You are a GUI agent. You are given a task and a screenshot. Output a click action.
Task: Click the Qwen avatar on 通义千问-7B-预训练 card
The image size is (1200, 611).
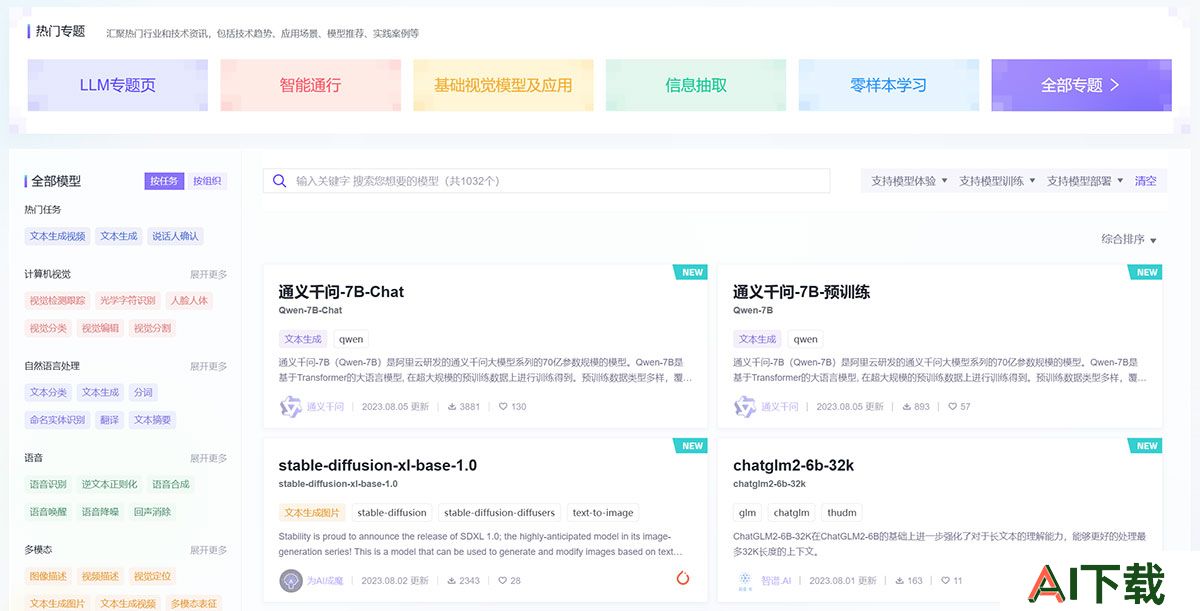coord(745,407)
